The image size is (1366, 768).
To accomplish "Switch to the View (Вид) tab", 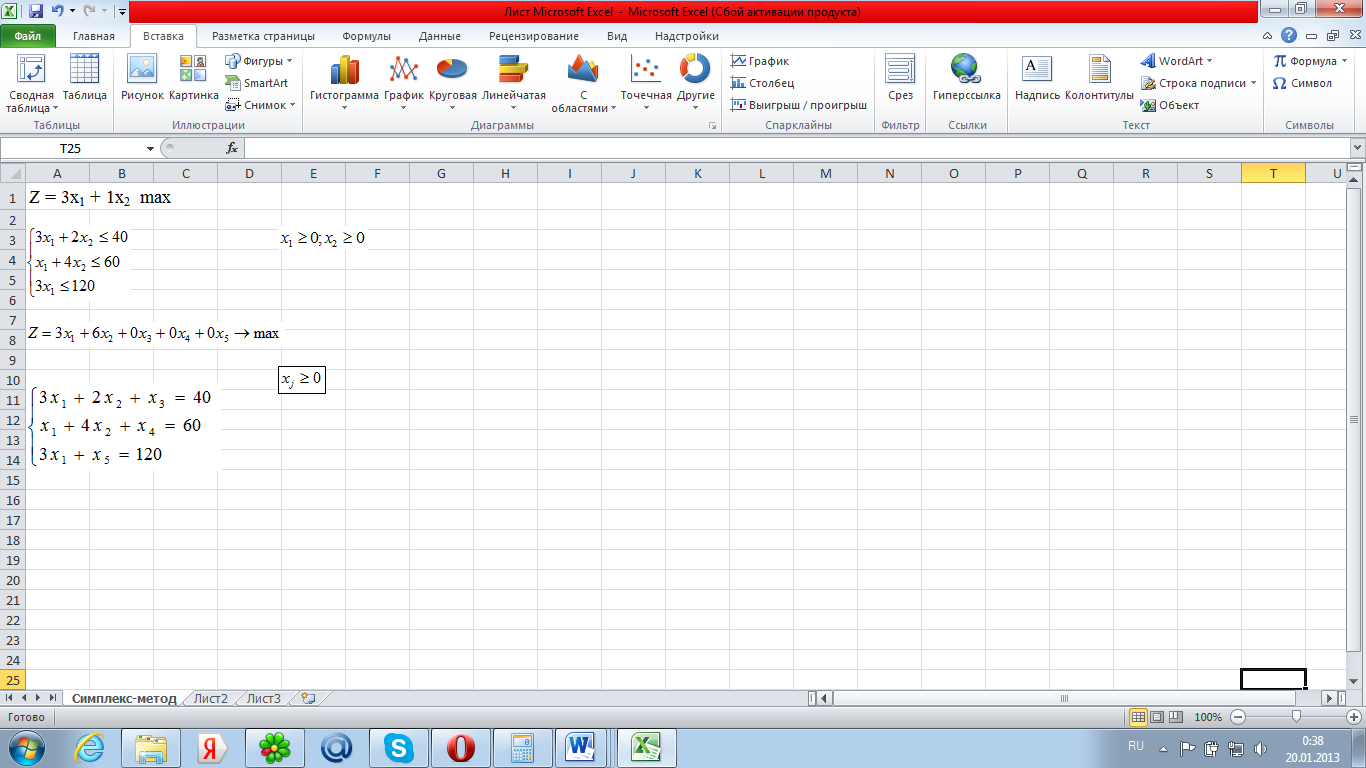I will point(617,36).
